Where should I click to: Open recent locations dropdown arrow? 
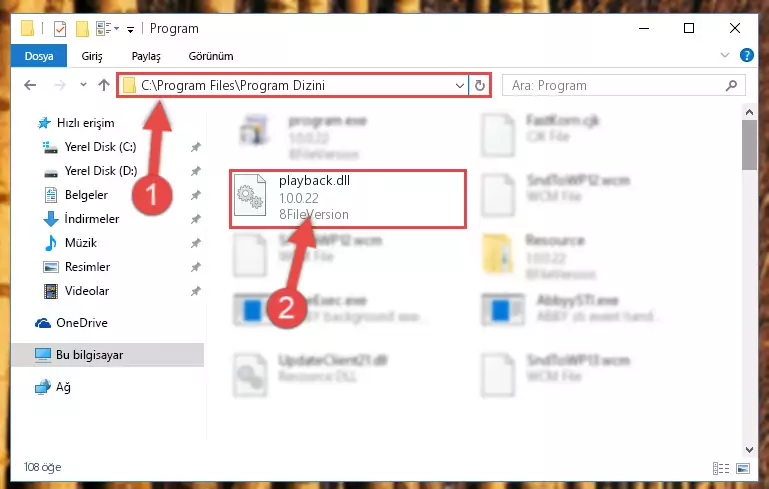pos(83,85)
